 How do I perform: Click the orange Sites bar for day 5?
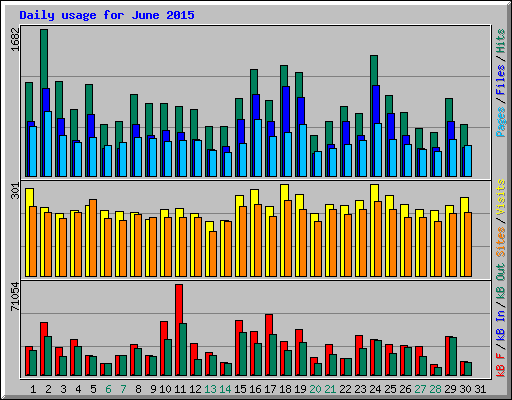pos(93,238)
